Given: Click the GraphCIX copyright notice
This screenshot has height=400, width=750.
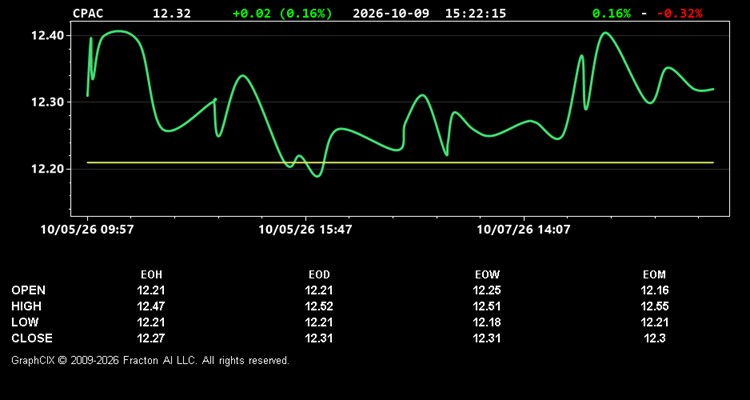Looking at the screenshot, I should (150, 360).
